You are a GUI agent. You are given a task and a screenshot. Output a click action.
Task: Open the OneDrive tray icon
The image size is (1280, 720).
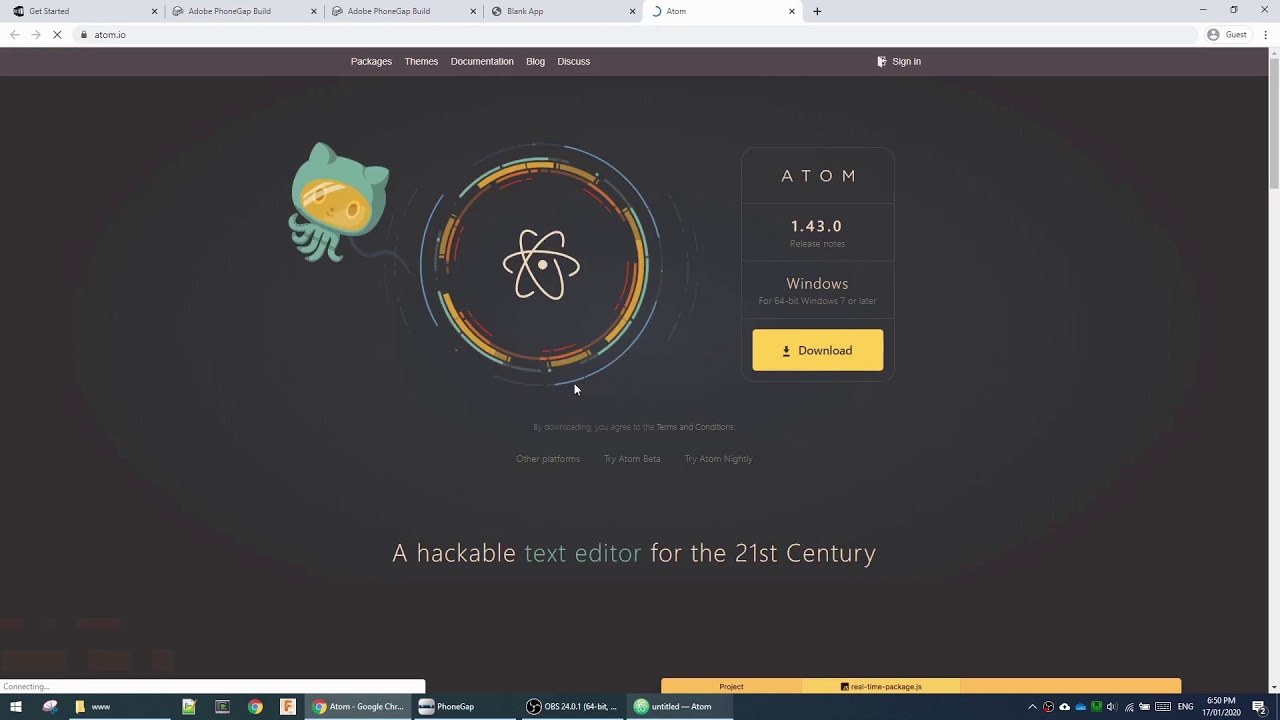(1080, 707)
